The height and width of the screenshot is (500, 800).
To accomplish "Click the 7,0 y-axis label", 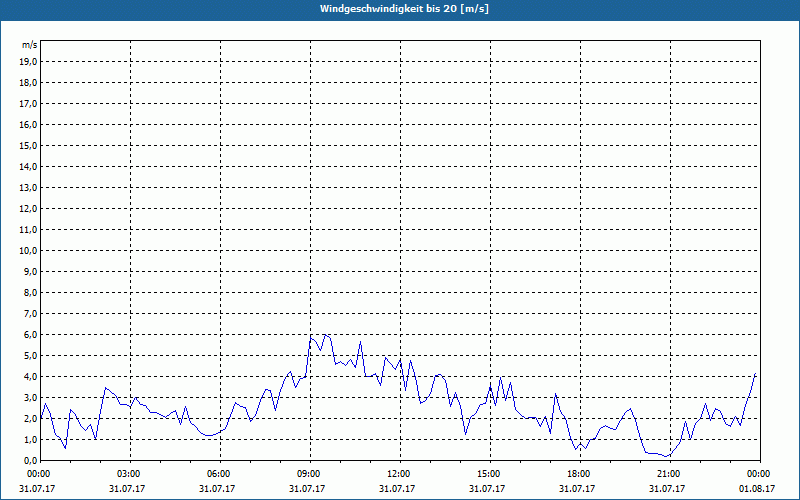I will coord(30,313).
